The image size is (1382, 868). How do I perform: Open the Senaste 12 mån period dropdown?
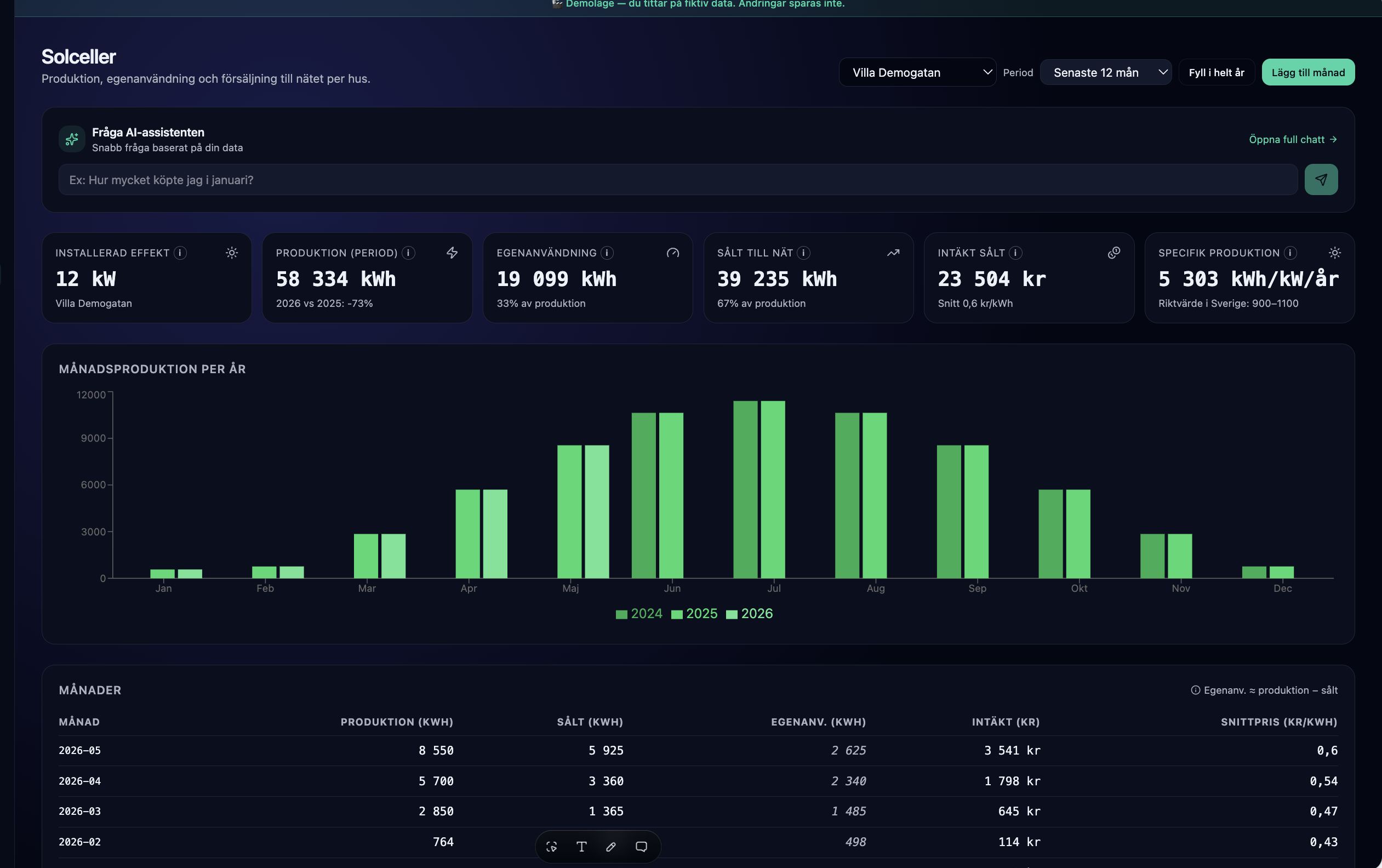pyautogui.click(x=1105, y=72)
